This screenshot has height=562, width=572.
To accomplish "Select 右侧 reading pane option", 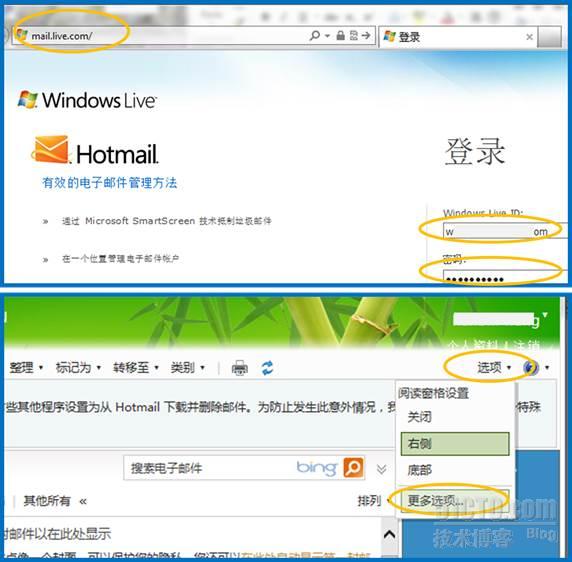I will [x=455, y=444].
